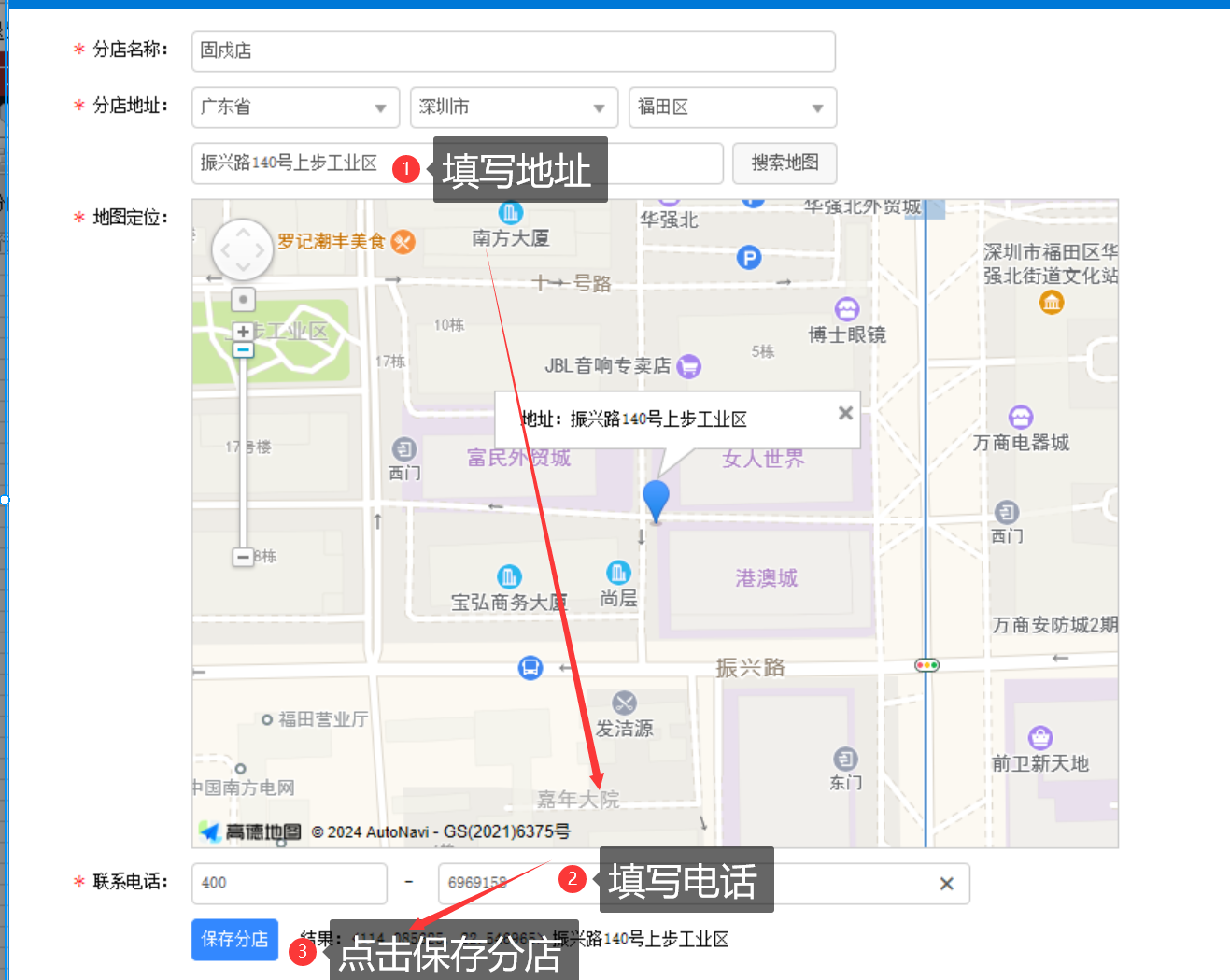Click the zoom slider track on map

coord(243,453)
